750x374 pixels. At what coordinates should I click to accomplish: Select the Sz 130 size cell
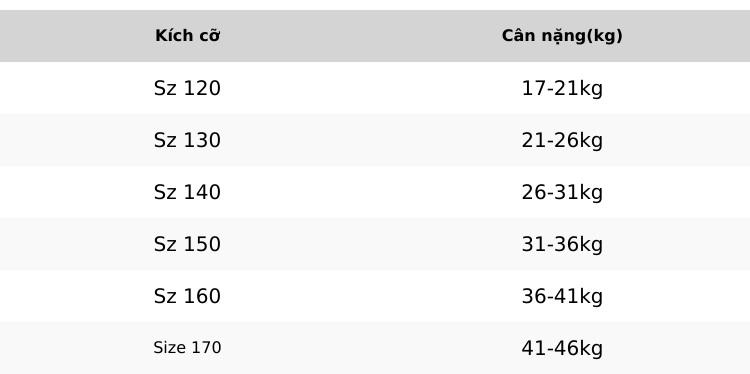[188, 140]
